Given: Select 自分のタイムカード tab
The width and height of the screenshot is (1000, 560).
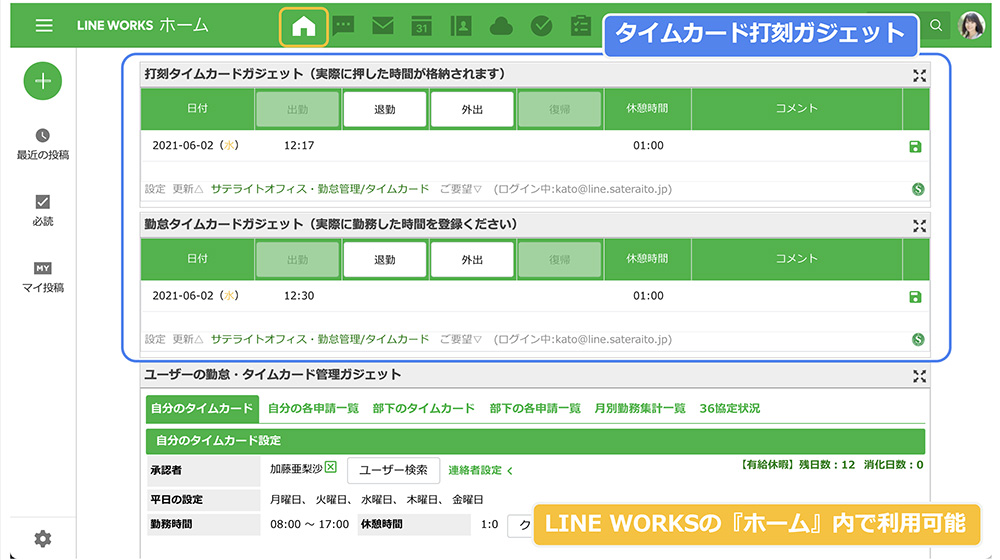Looking at the screenshot, I should tap(202, 409).
